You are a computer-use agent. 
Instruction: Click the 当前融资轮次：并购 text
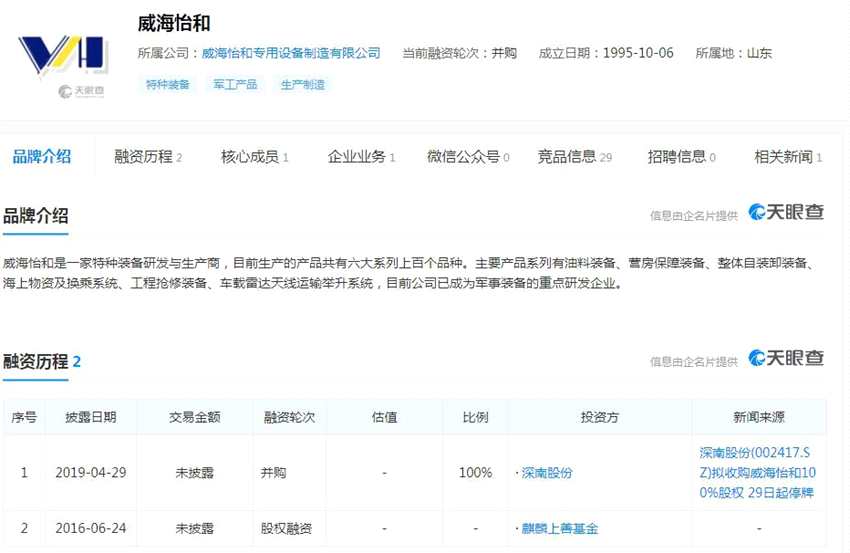(x=460, y=53)
